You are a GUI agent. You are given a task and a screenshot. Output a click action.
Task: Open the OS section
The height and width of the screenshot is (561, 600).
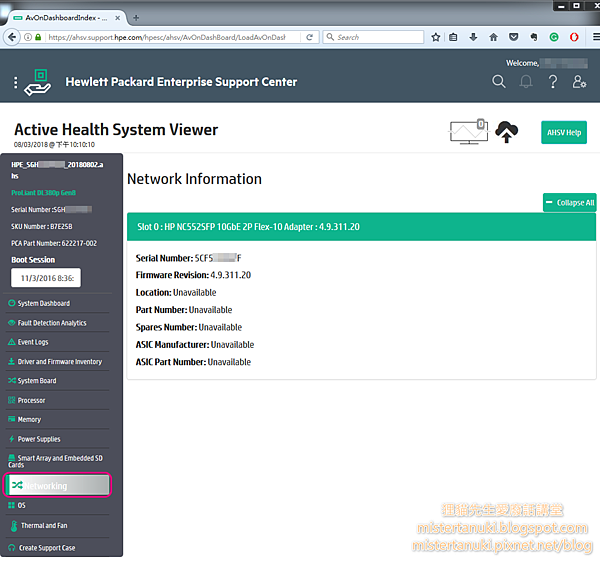pyautogui.click(x=21, y=506)
